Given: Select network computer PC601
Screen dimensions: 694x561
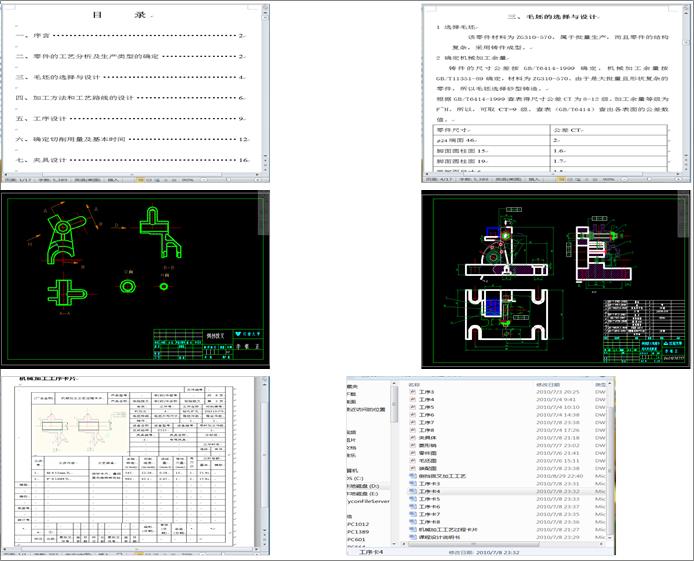Looking at the screenshot, I should [356, 539].
